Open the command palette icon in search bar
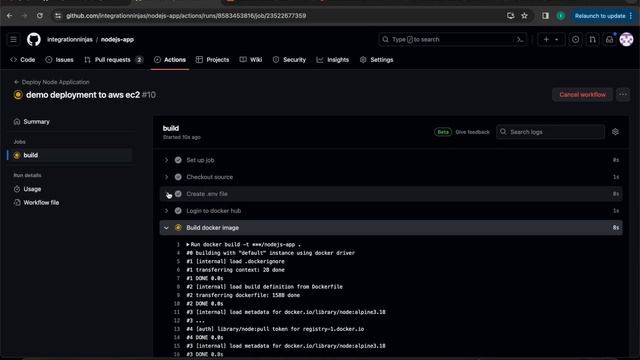The width and height of the screenshot is (640, 360). [x=520, y=40]
